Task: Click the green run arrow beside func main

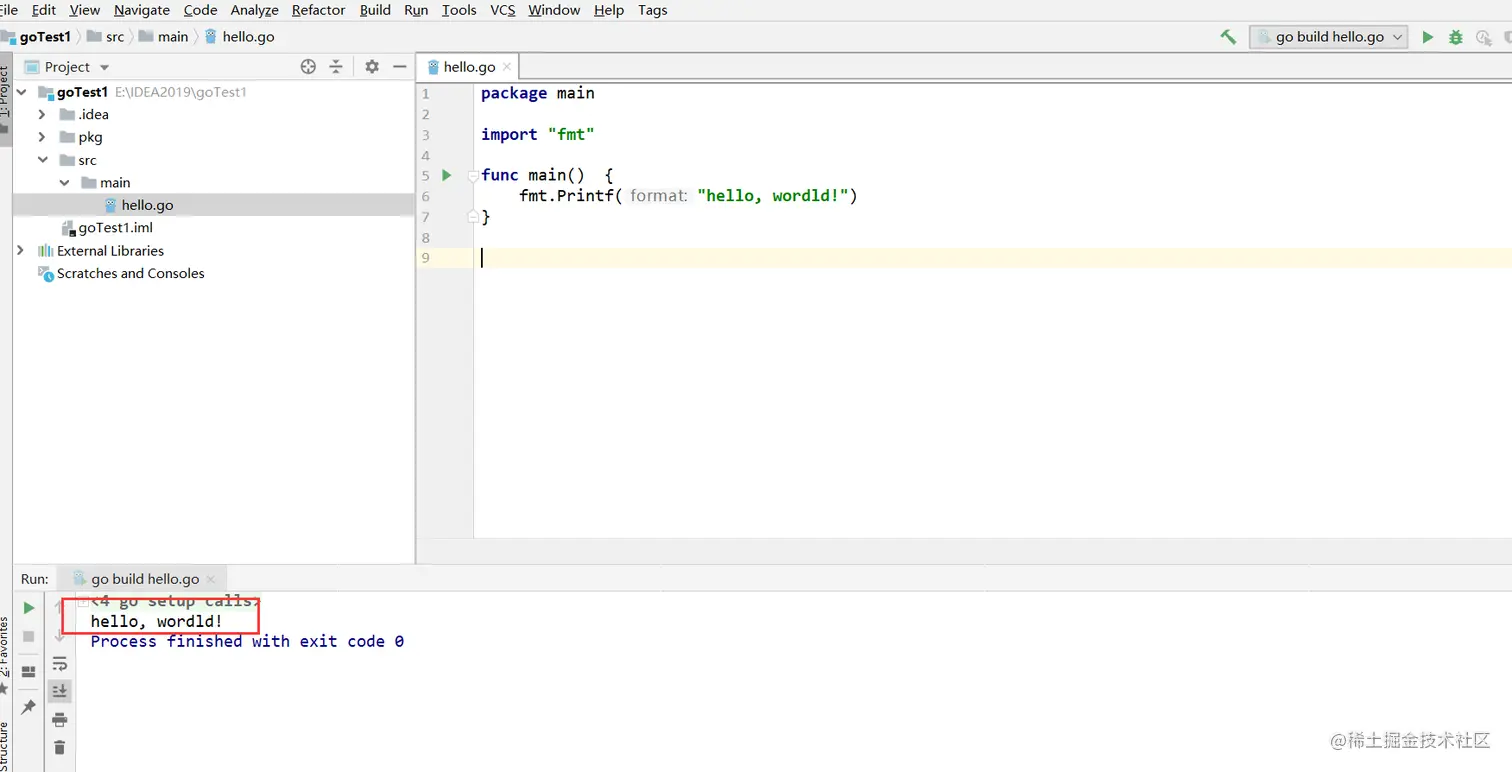Action: point(447,175)
